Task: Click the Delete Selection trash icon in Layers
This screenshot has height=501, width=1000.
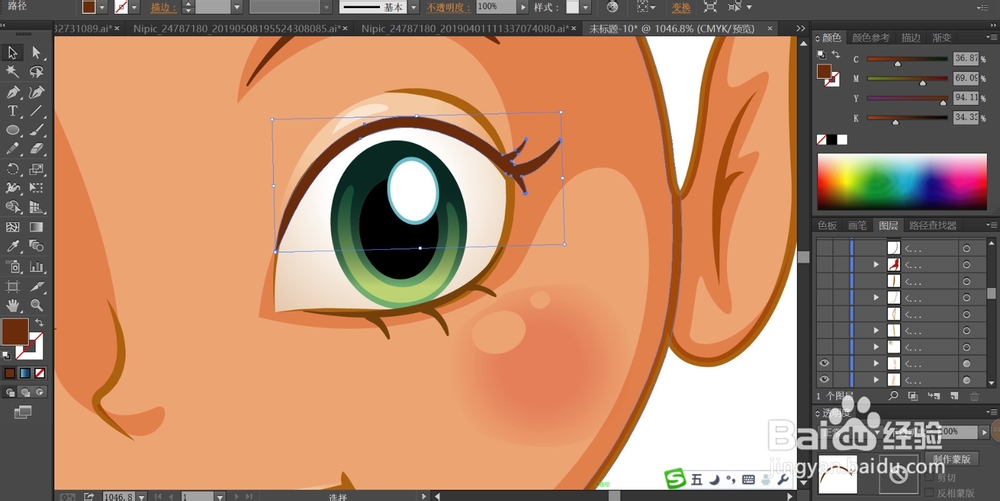Action: click(974, 396)
